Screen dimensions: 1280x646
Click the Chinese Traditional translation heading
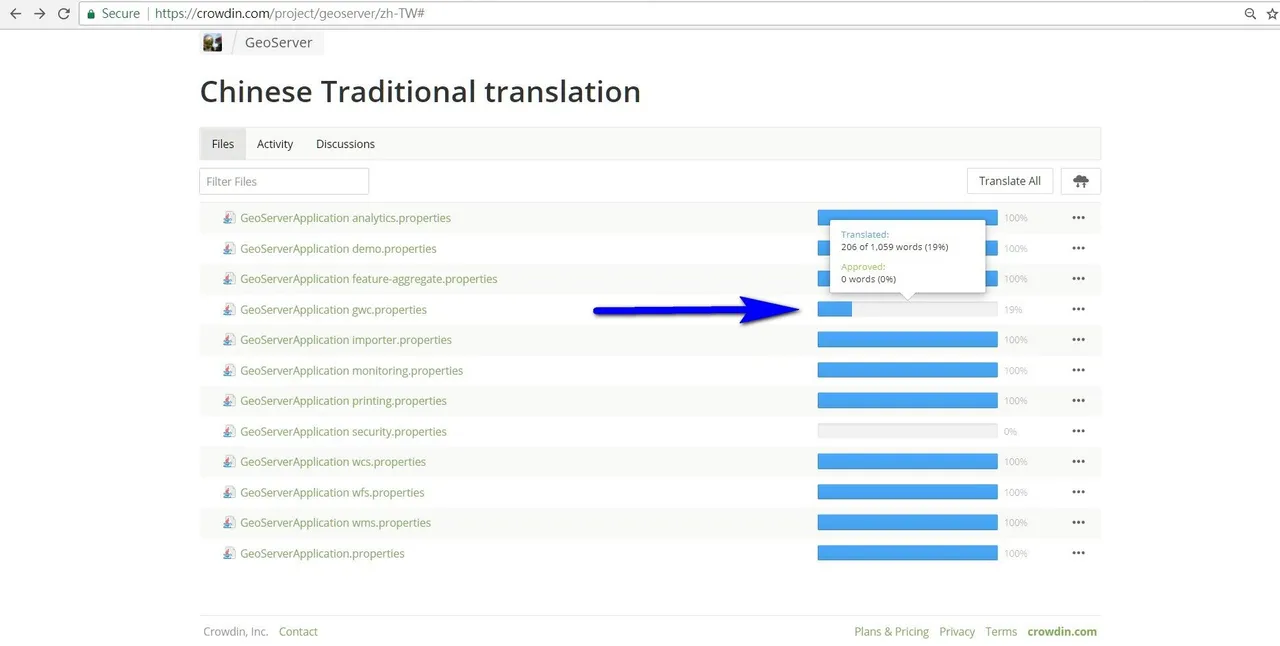420,92
